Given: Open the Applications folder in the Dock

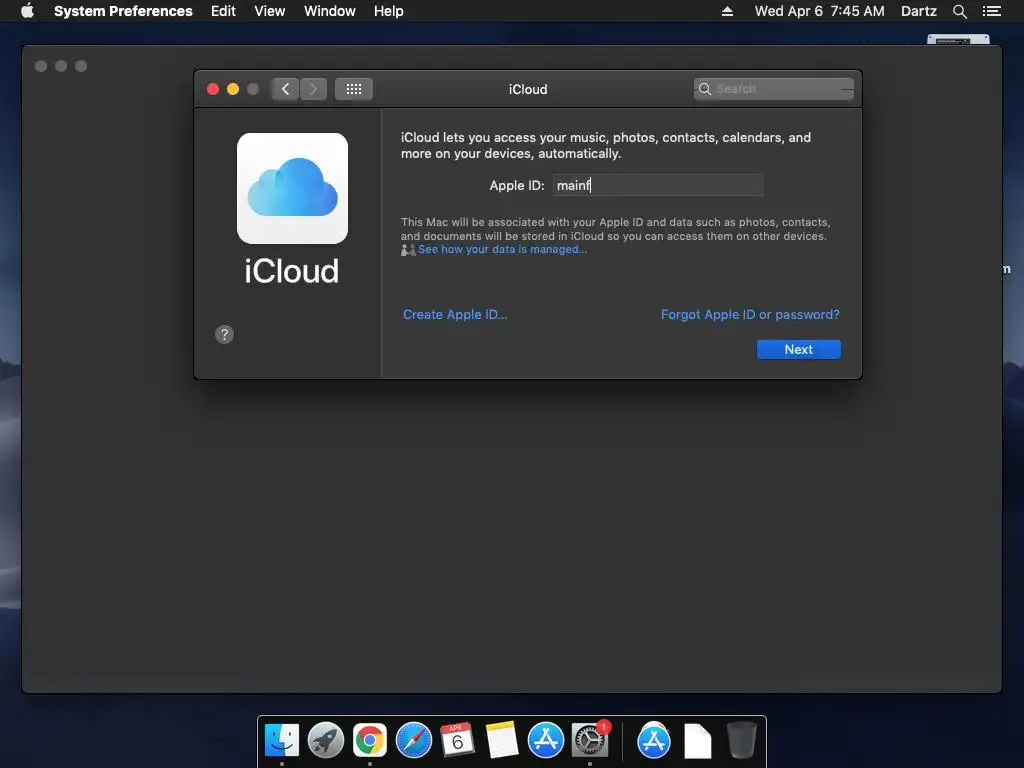Looking at the screenshot, I should 654,740.
